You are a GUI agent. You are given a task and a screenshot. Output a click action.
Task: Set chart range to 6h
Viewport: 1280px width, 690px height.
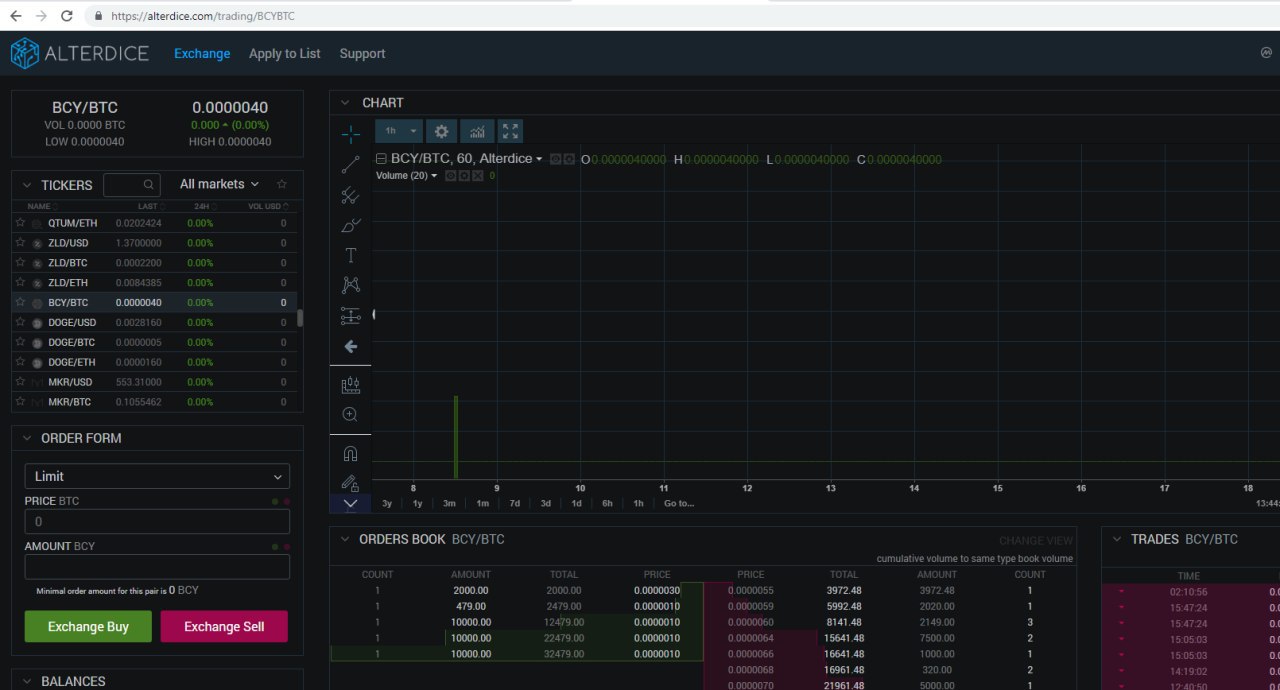coord(607,503)
